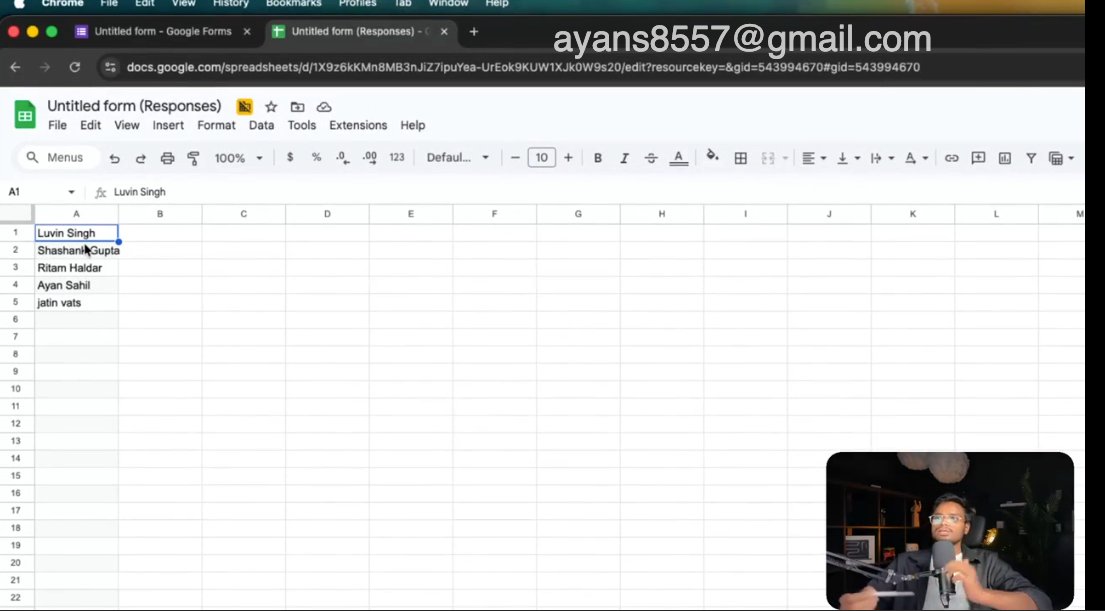Open the Tools menu
The width and height of the screenshot is (1105, 611).
pos(302,125)
